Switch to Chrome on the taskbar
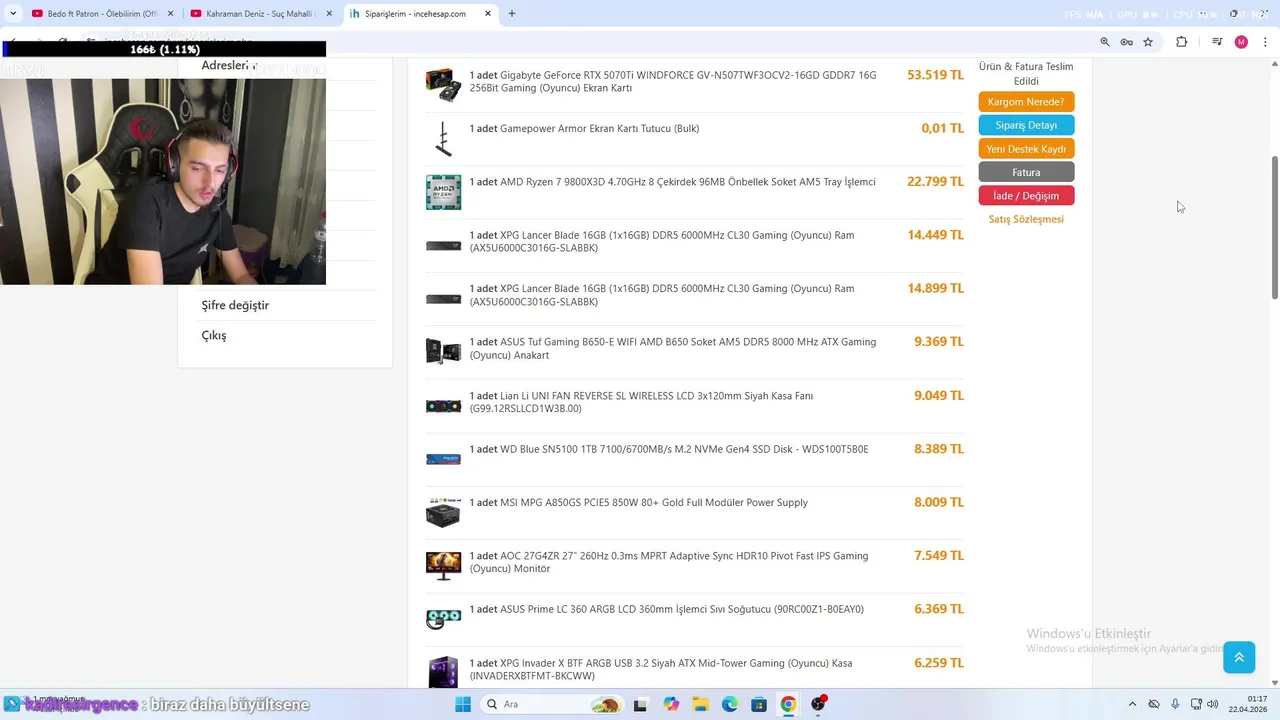This screenshot has height=720, width=1280. coord(788,704)
